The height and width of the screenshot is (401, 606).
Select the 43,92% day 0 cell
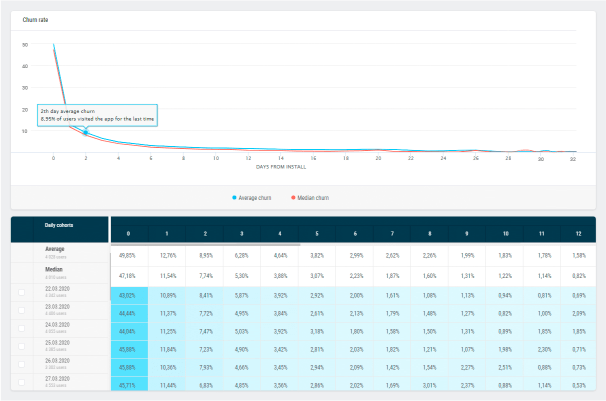pos(129,295)
